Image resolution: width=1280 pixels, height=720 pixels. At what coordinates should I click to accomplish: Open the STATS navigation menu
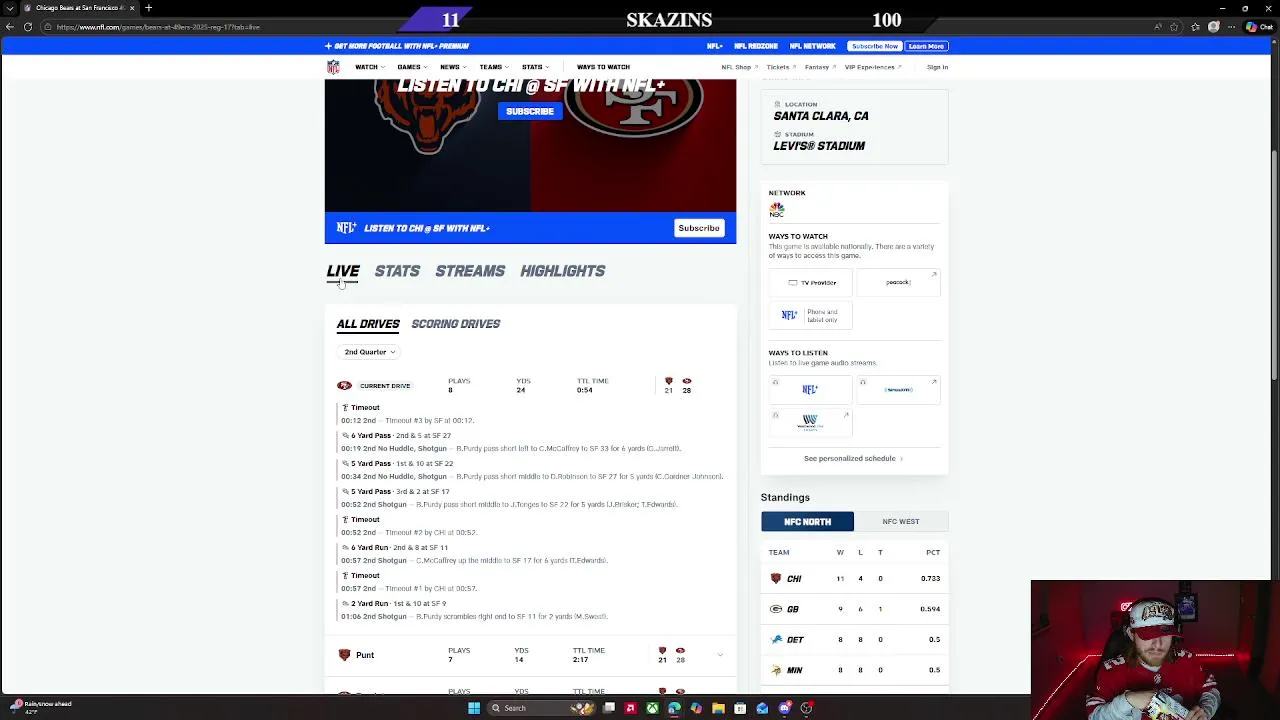(534, 67)
